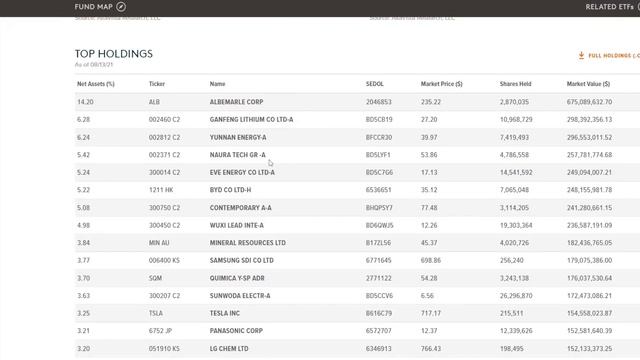Click the Market Value ($) column header

click(x=588, y=84)
